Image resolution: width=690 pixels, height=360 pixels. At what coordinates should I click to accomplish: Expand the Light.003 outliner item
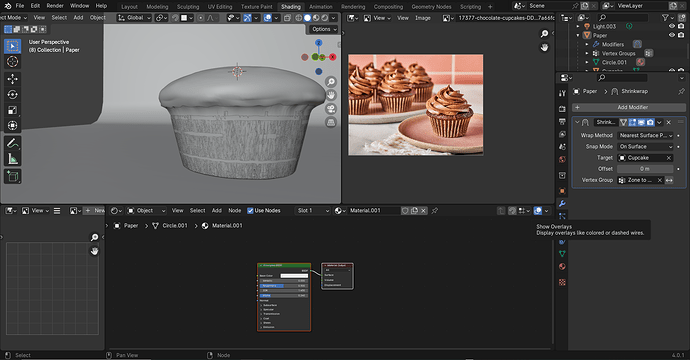[578, 26]
